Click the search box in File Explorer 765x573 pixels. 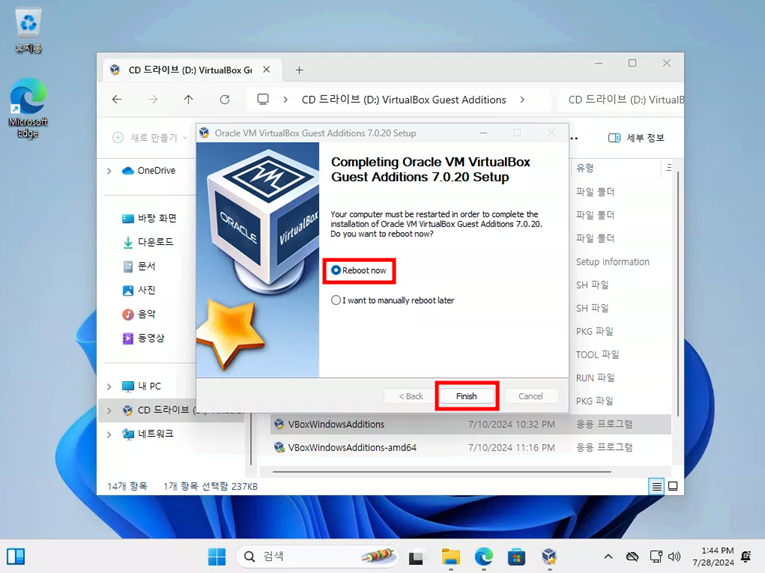[x=622, y=100]
